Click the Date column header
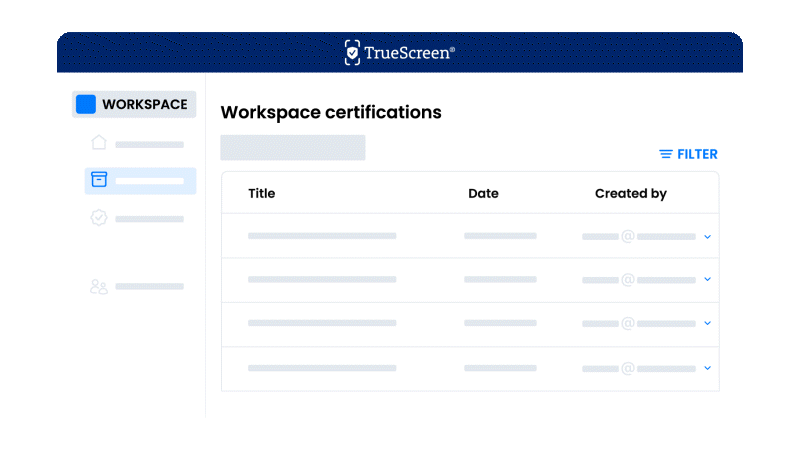Screen dimensions: 800x450 (x=483, y=193)
